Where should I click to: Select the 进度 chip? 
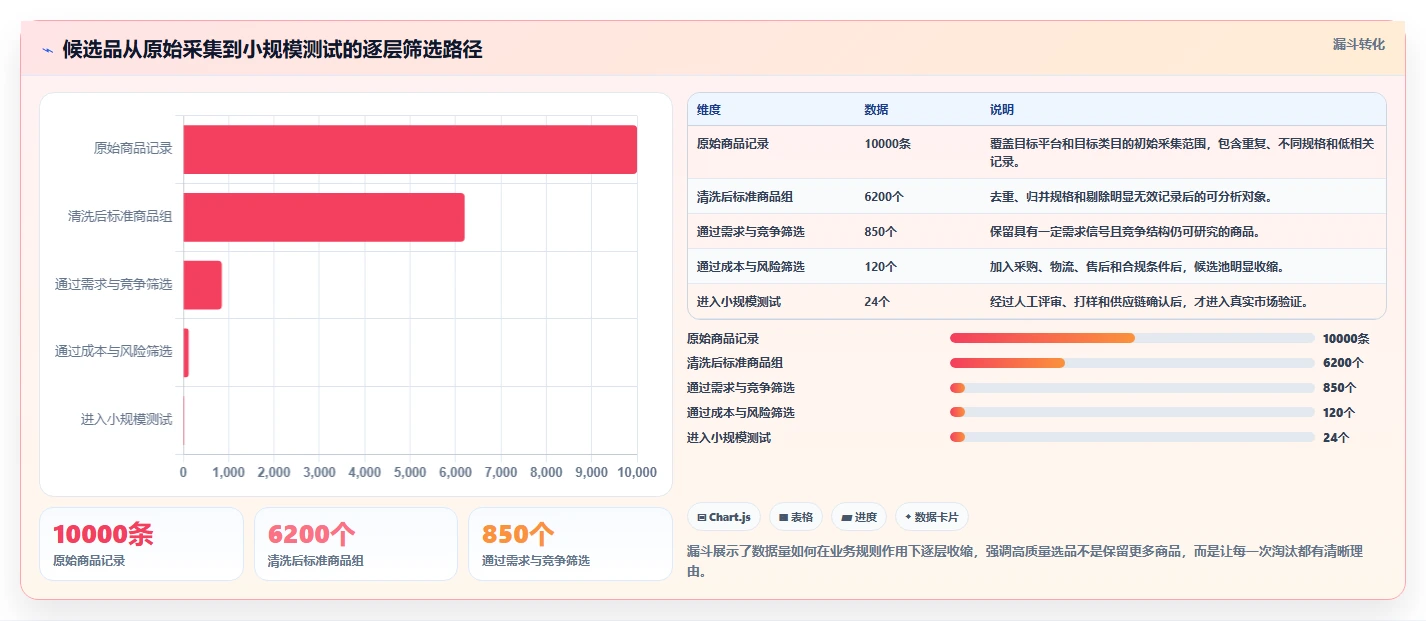point(859,517)
